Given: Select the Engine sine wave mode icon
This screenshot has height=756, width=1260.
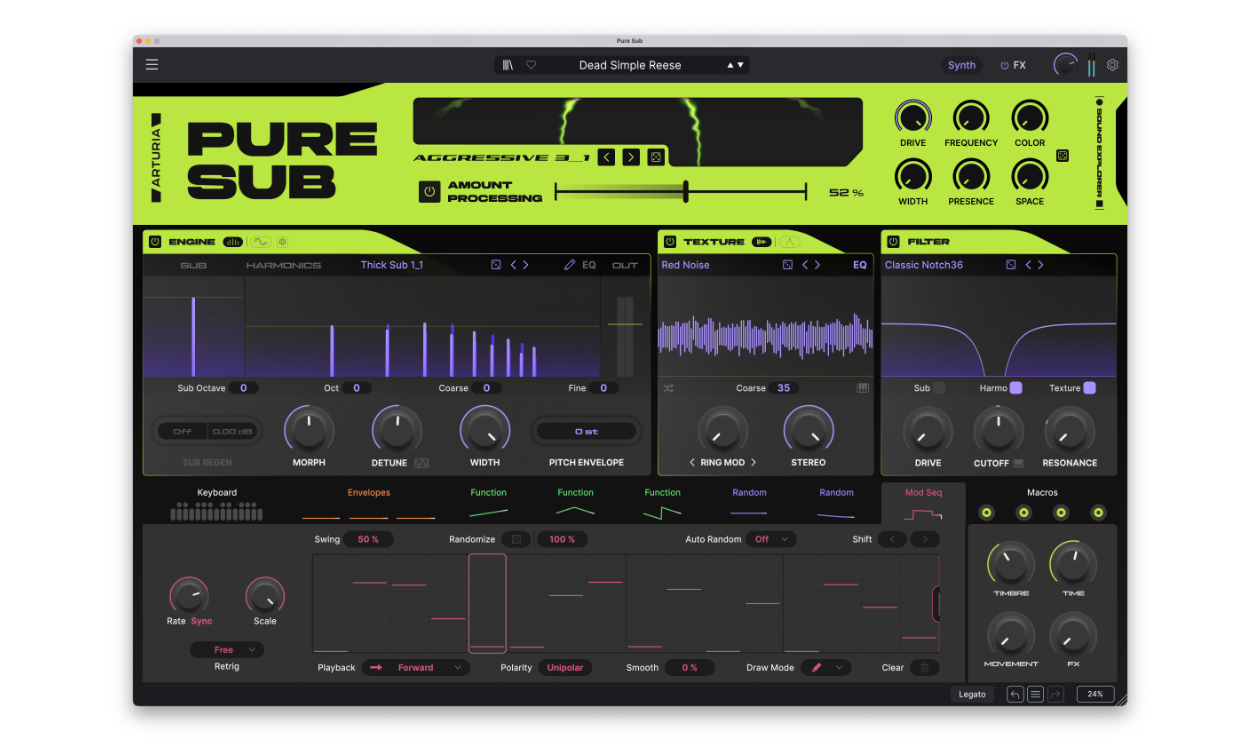Looking at the screenshot, I should [260, 242].
